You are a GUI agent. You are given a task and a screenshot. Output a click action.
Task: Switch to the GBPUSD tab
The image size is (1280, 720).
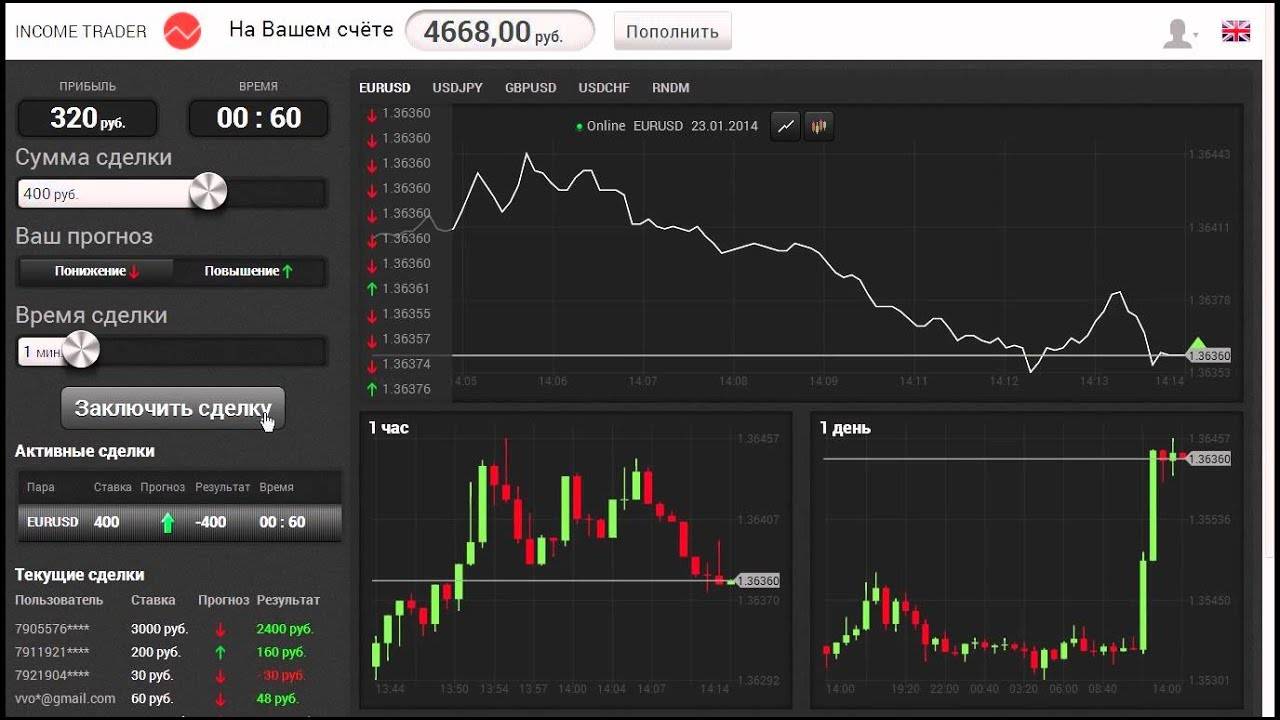coord(530,88)
